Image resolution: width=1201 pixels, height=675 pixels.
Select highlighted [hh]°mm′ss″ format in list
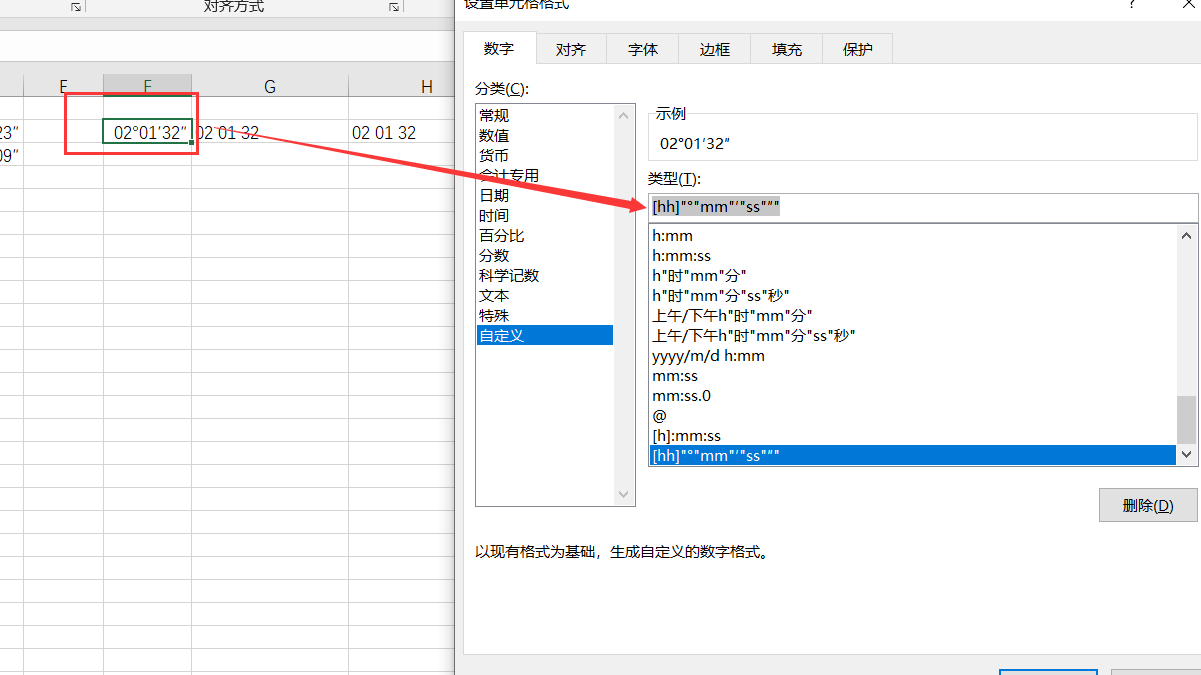(x=913, y=456)
